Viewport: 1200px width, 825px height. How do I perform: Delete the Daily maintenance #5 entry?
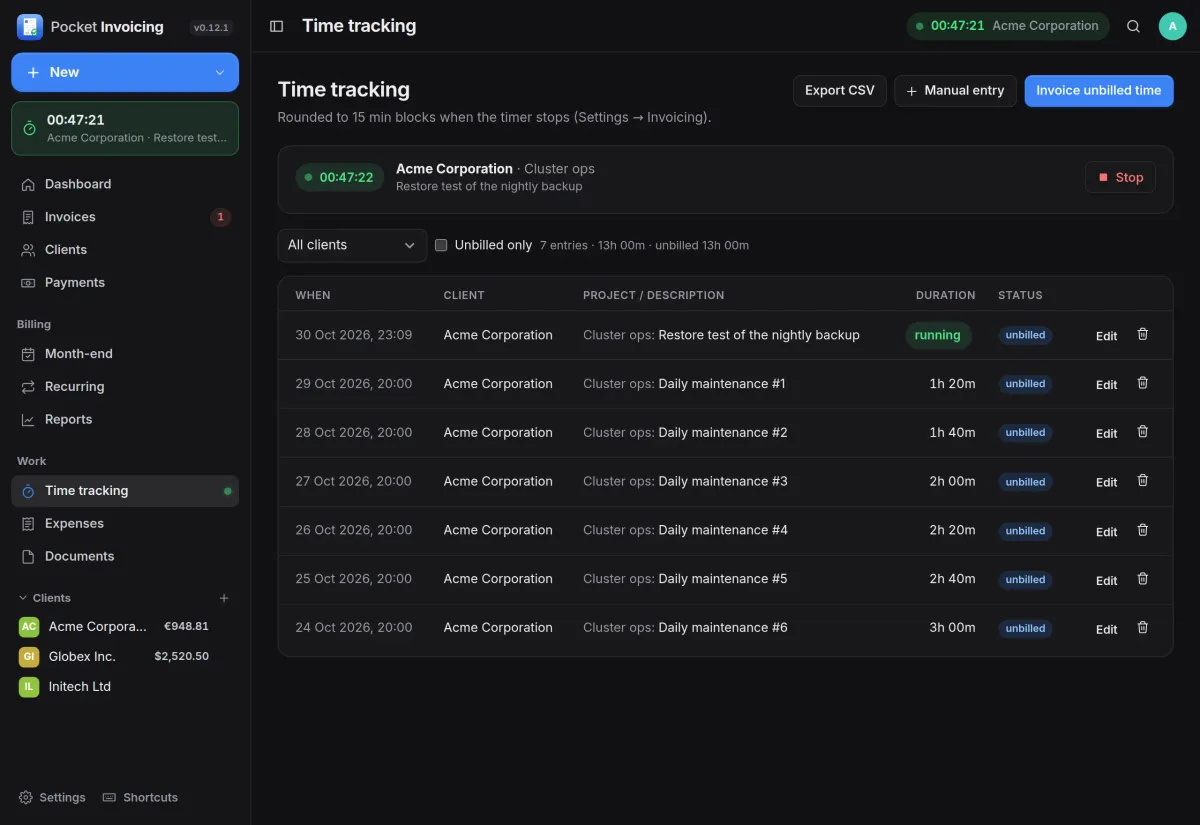tap(1143, 579)
